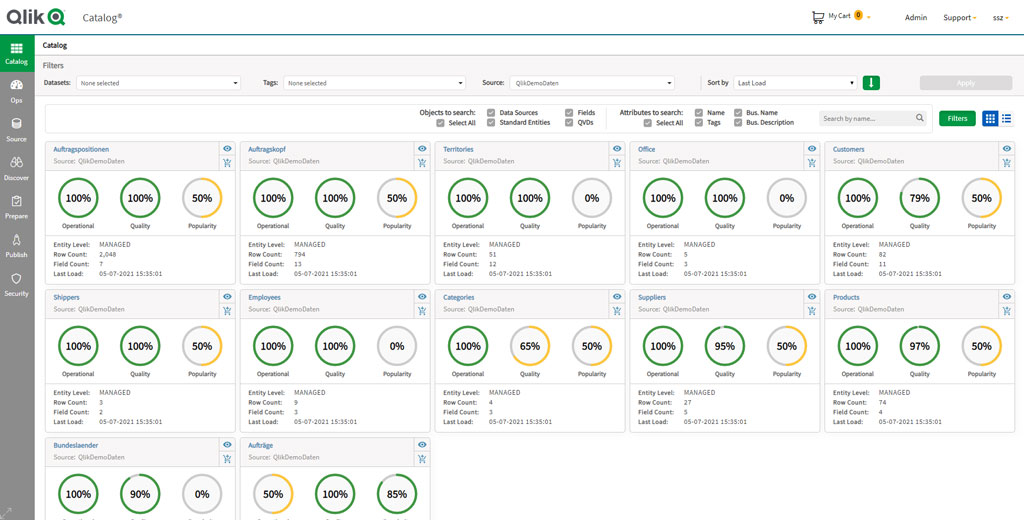Add Employees entity to cart

tap(423, 311)
